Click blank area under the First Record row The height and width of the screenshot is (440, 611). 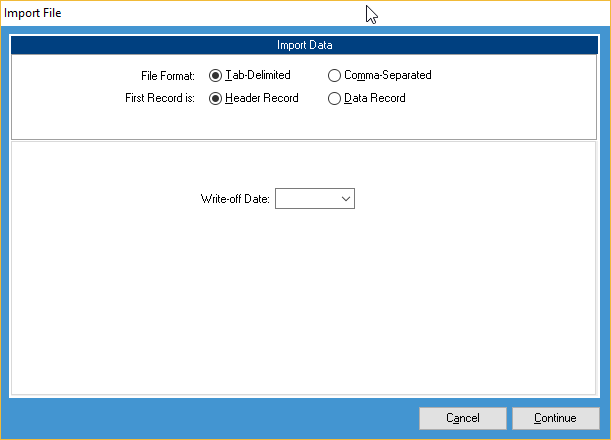tap(305, 123)
